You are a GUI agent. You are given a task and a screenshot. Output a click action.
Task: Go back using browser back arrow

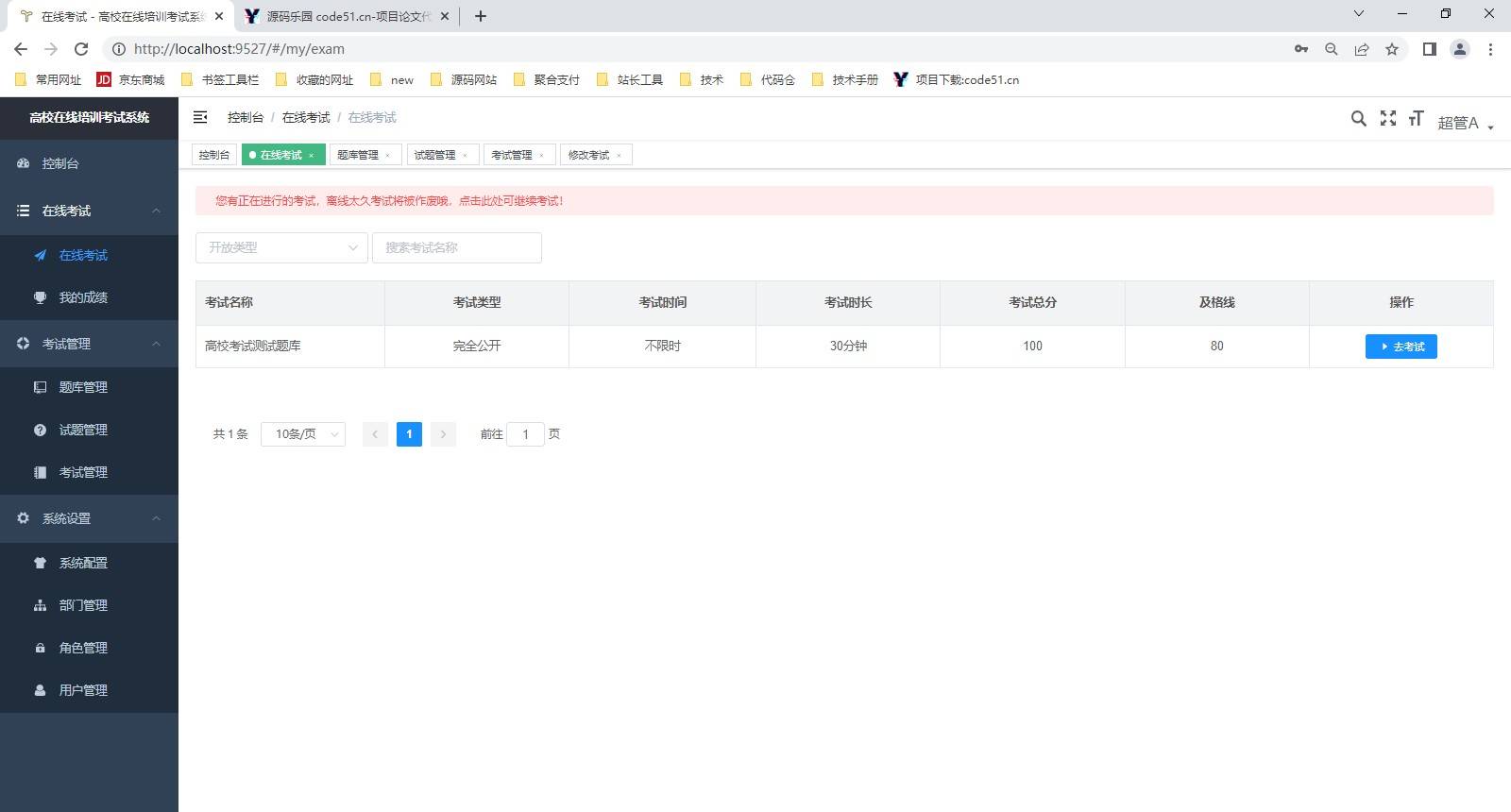coord(21,49)
